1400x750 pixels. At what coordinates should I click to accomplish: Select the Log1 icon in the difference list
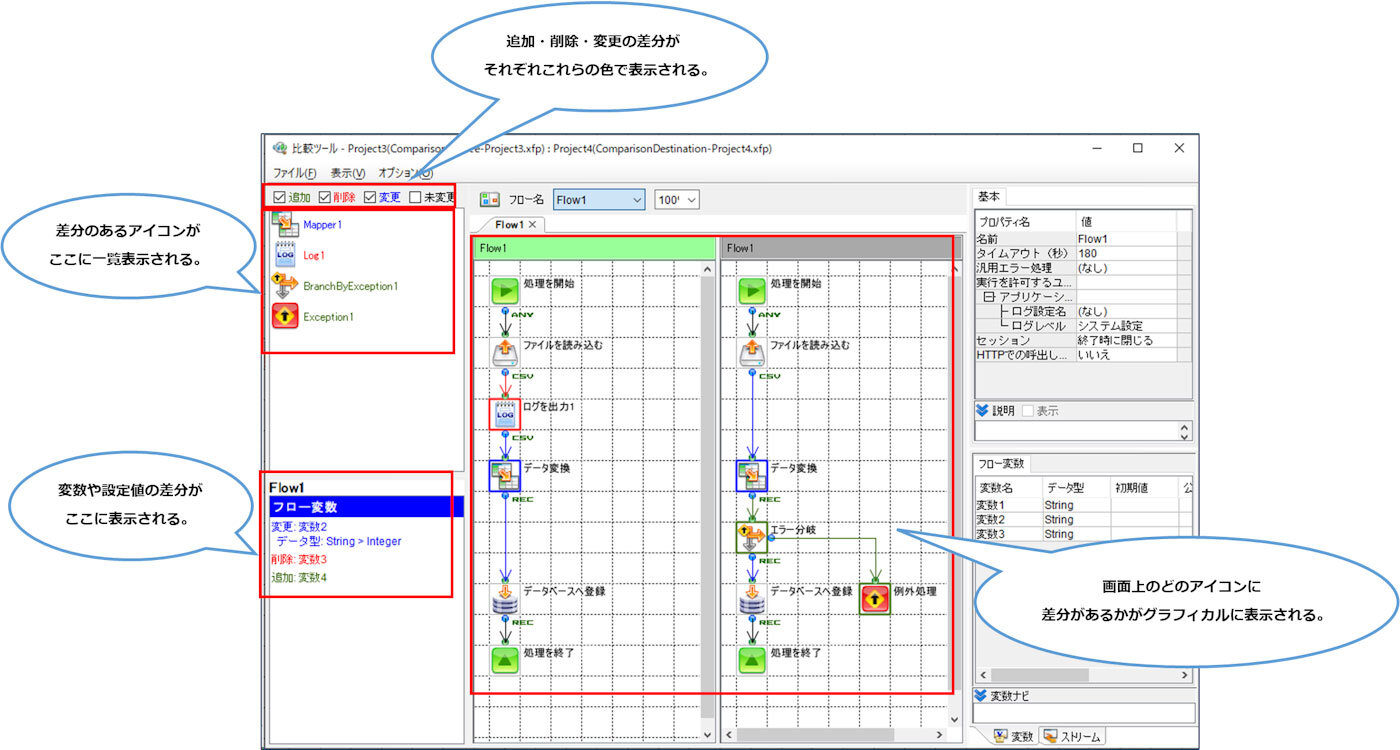285,255
